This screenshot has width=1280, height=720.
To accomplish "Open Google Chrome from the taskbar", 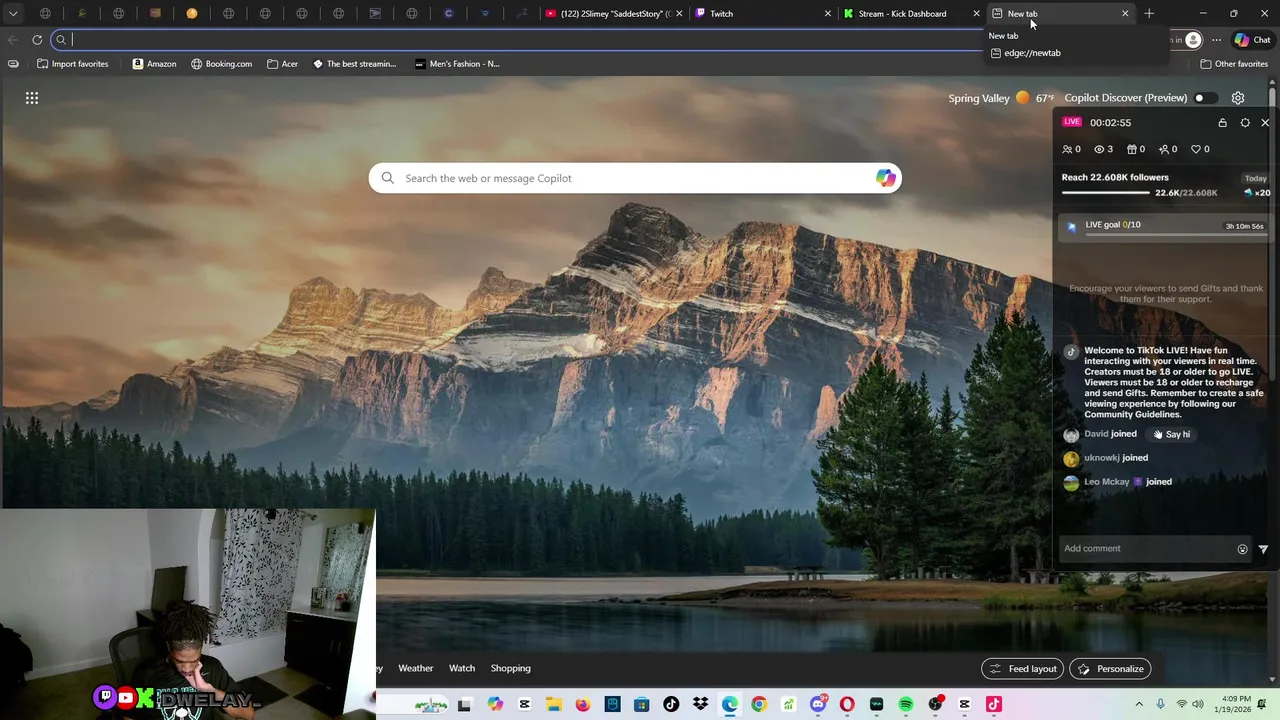I will [x=759, y=704].
